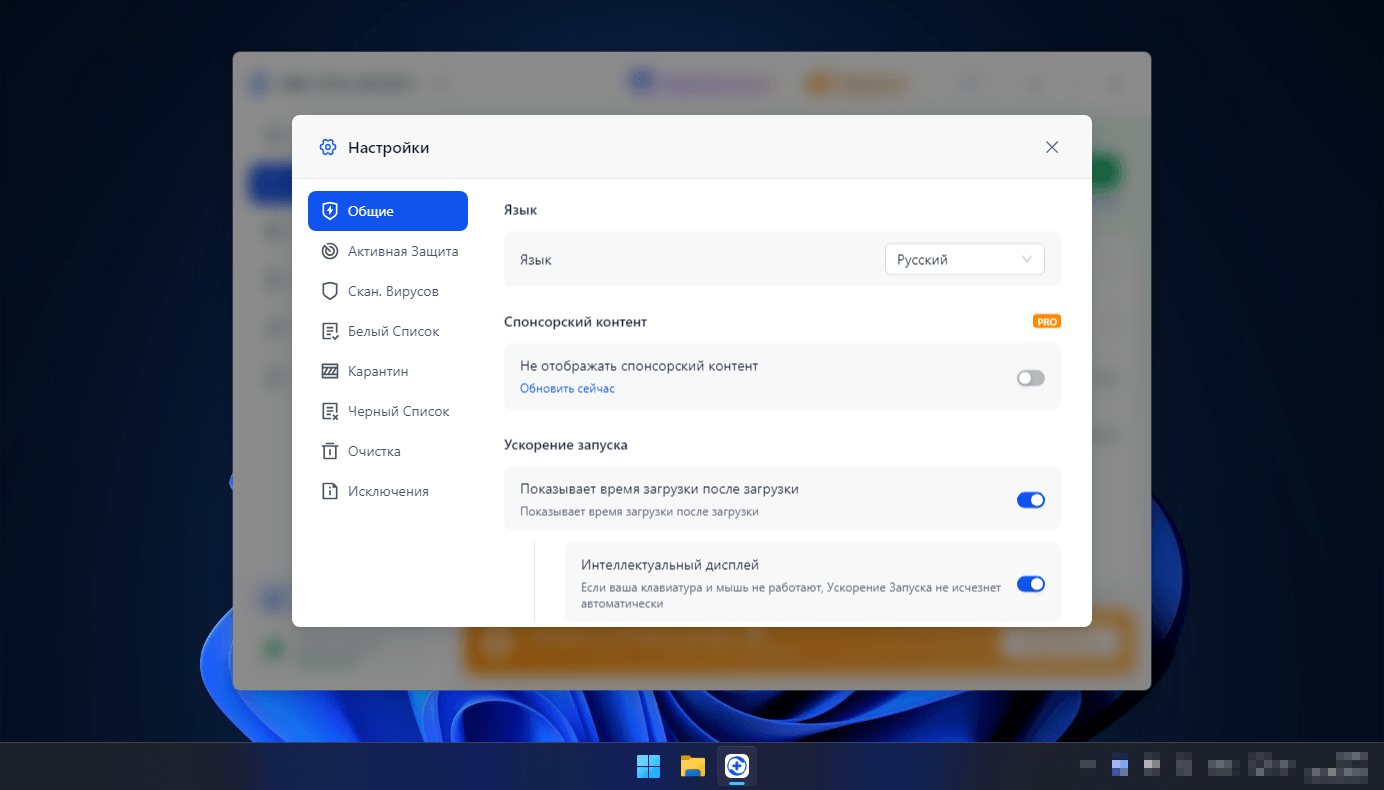Click the Очистка trash icon
Viewport: 1384px width, 790px height.
[330, 451]
